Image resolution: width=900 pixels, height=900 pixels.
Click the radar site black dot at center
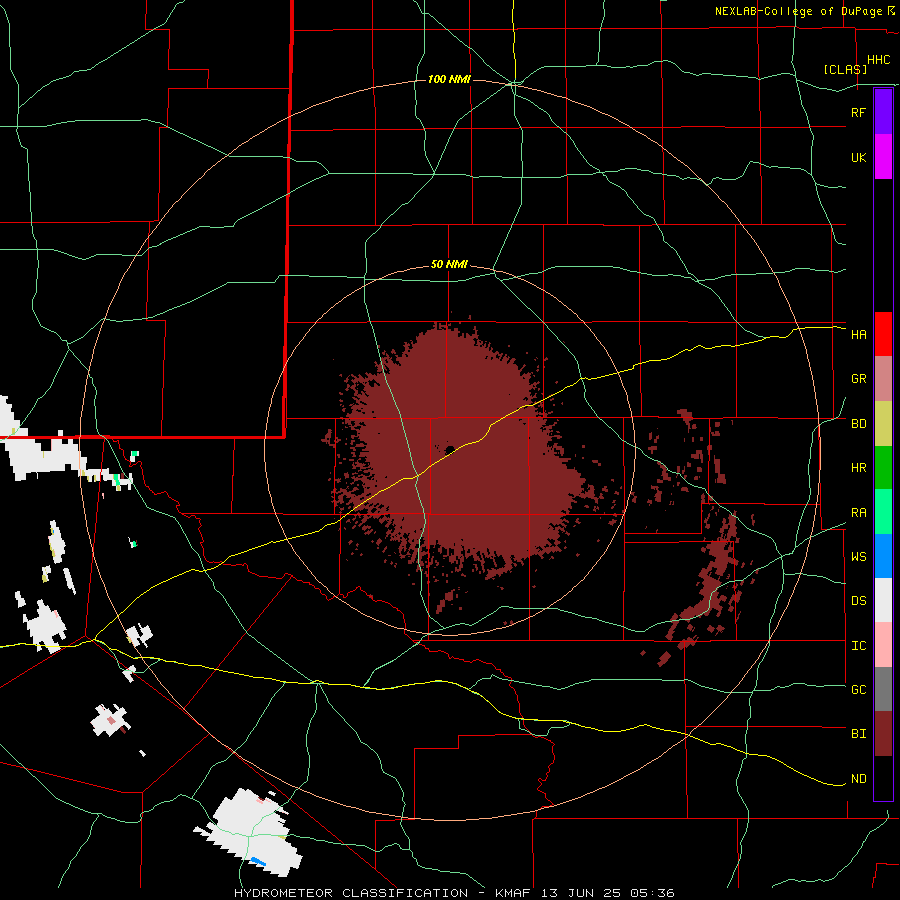tap(449, 450)
